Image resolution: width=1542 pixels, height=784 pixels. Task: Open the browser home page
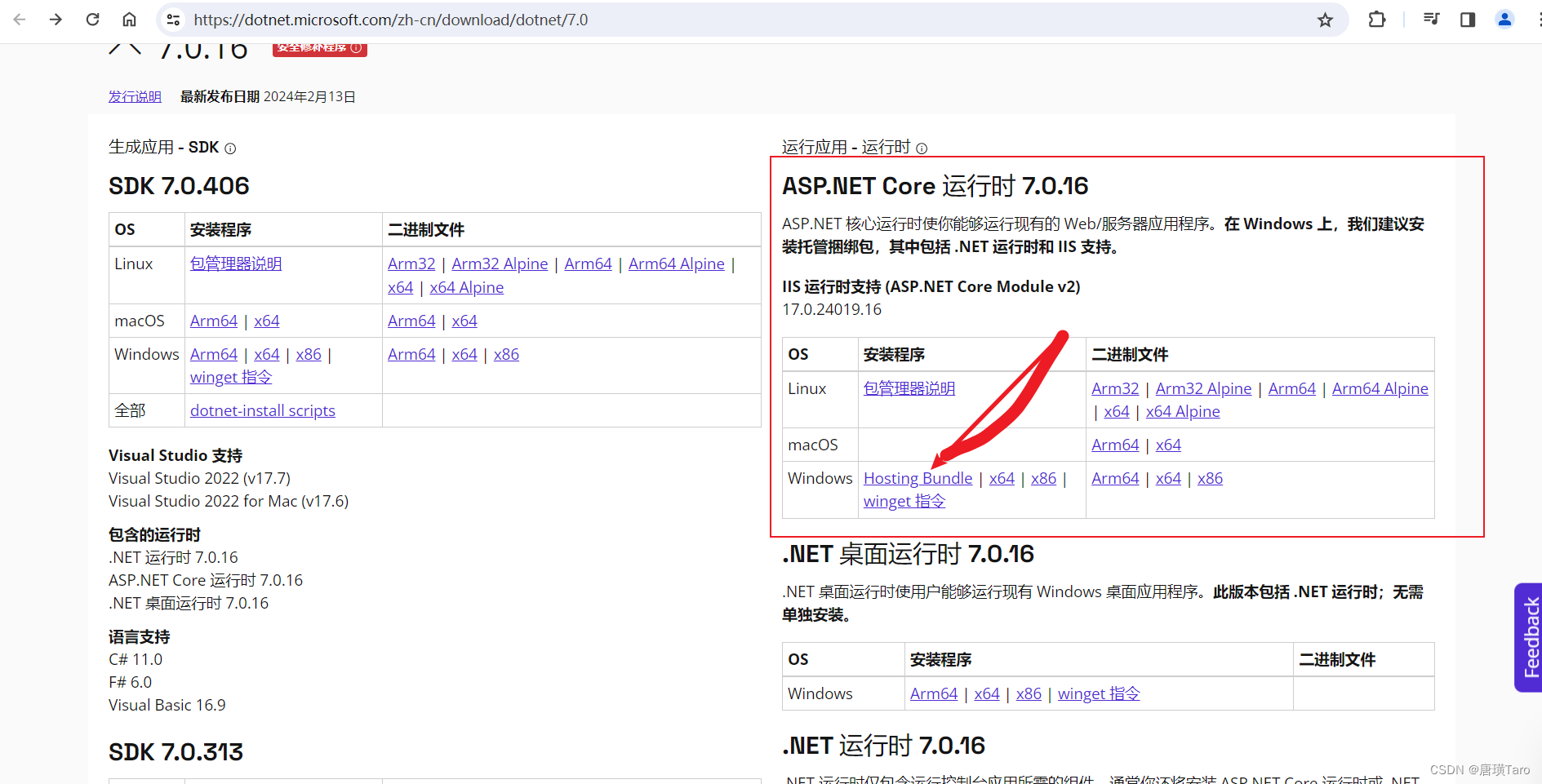tap(129, 20)
